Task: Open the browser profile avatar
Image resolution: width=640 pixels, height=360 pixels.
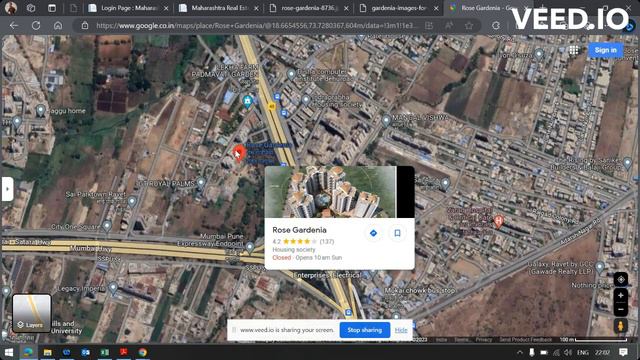Action: (11, 8)
